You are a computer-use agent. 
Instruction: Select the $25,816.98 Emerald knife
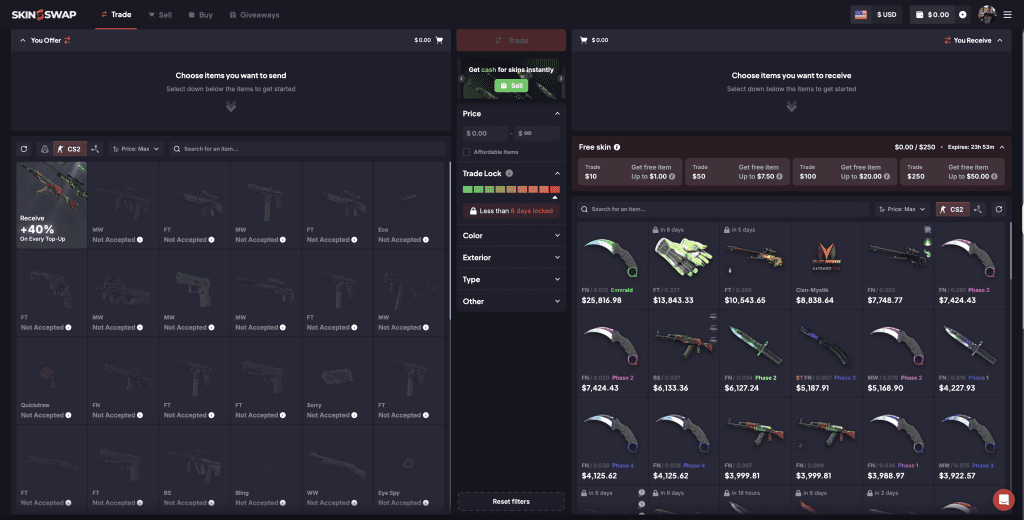612,265
